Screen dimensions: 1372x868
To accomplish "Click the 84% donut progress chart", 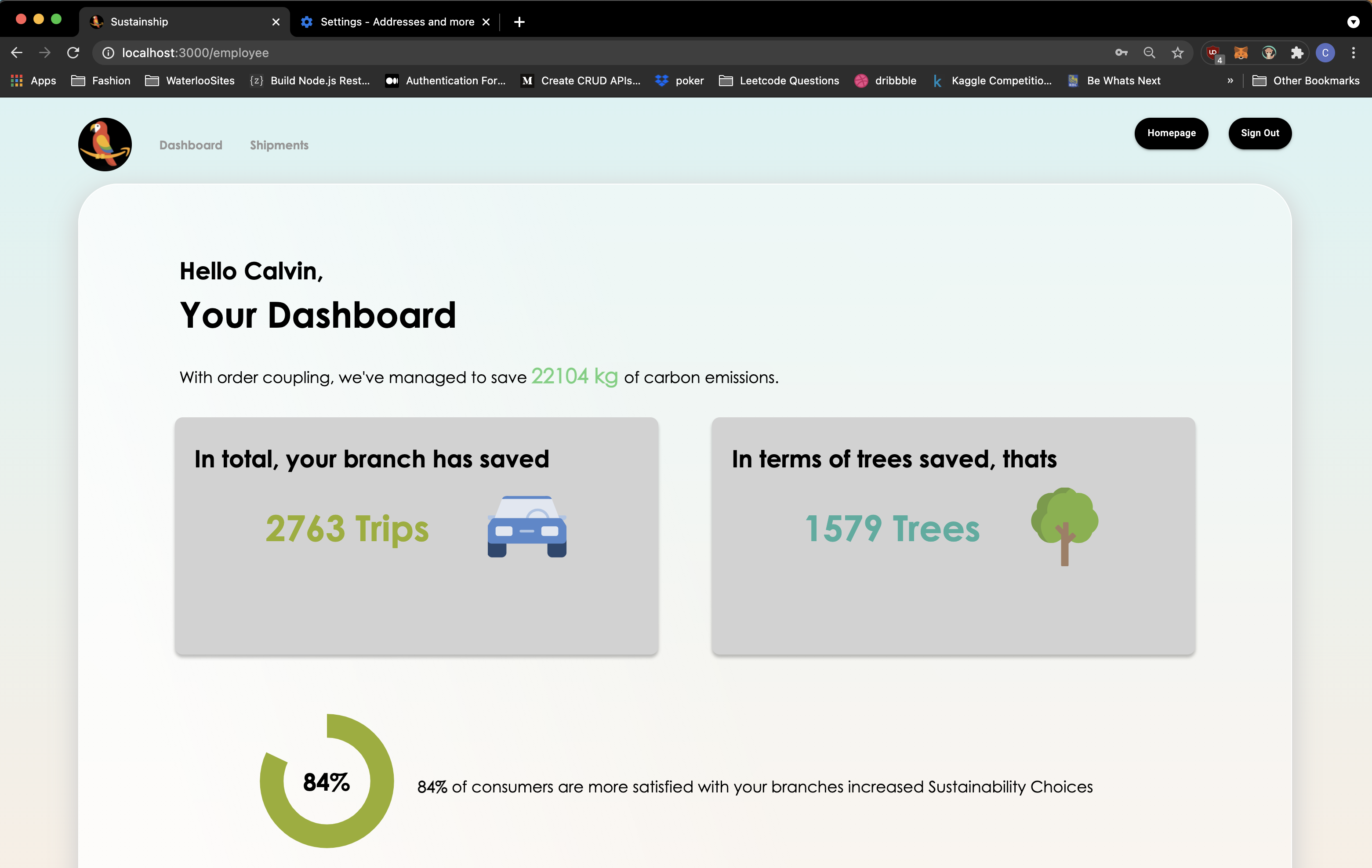I will [x=327, y=781].
